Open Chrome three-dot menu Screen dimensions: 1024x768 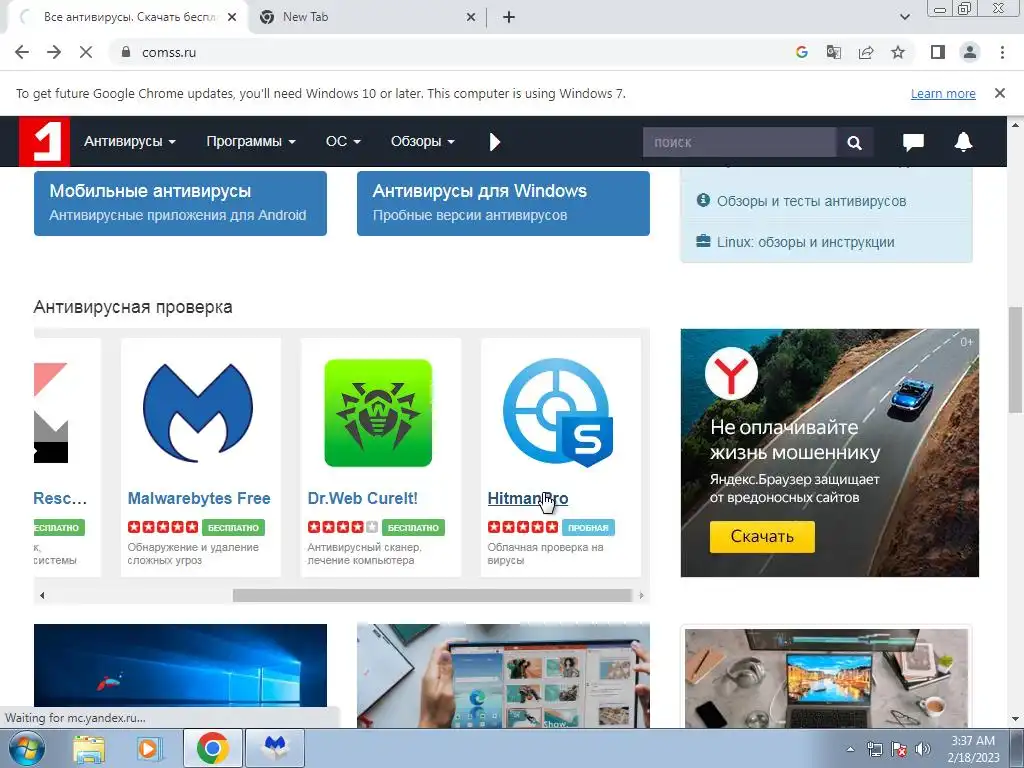click(x=1002, y=52)
